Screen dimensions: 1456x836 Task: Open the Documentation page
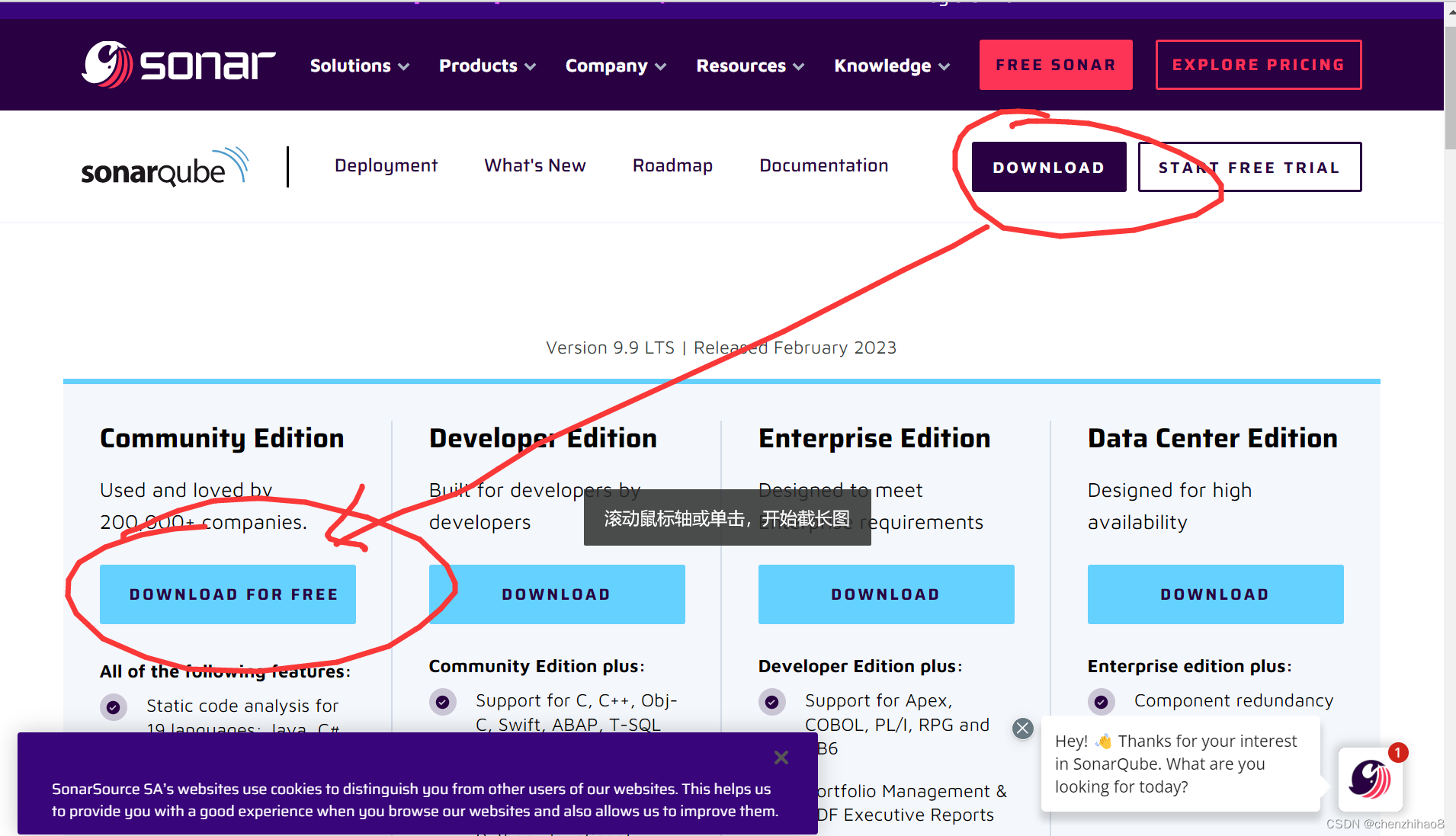coord(823,165)
